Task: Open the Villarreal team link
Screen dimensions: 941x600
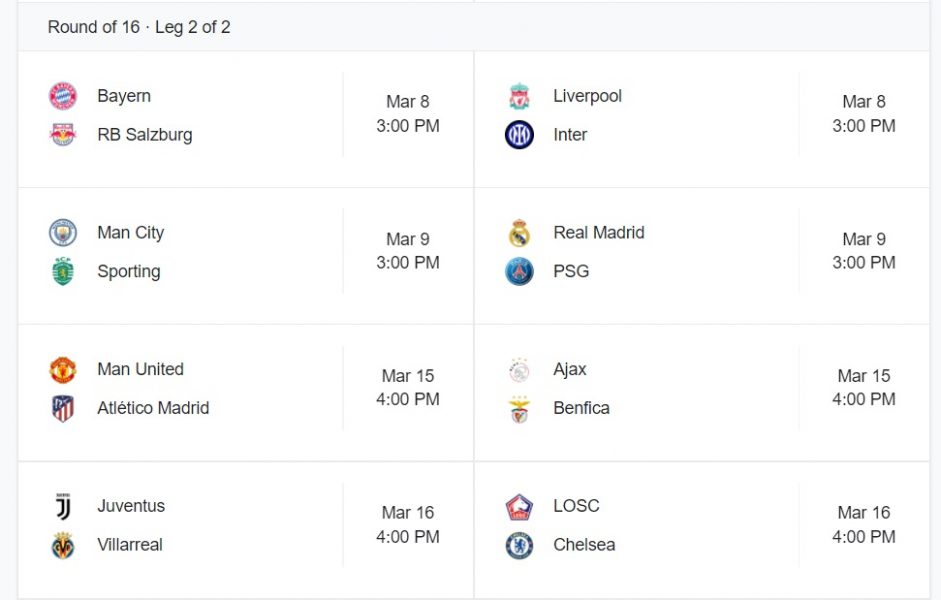Action: (130, 545)
